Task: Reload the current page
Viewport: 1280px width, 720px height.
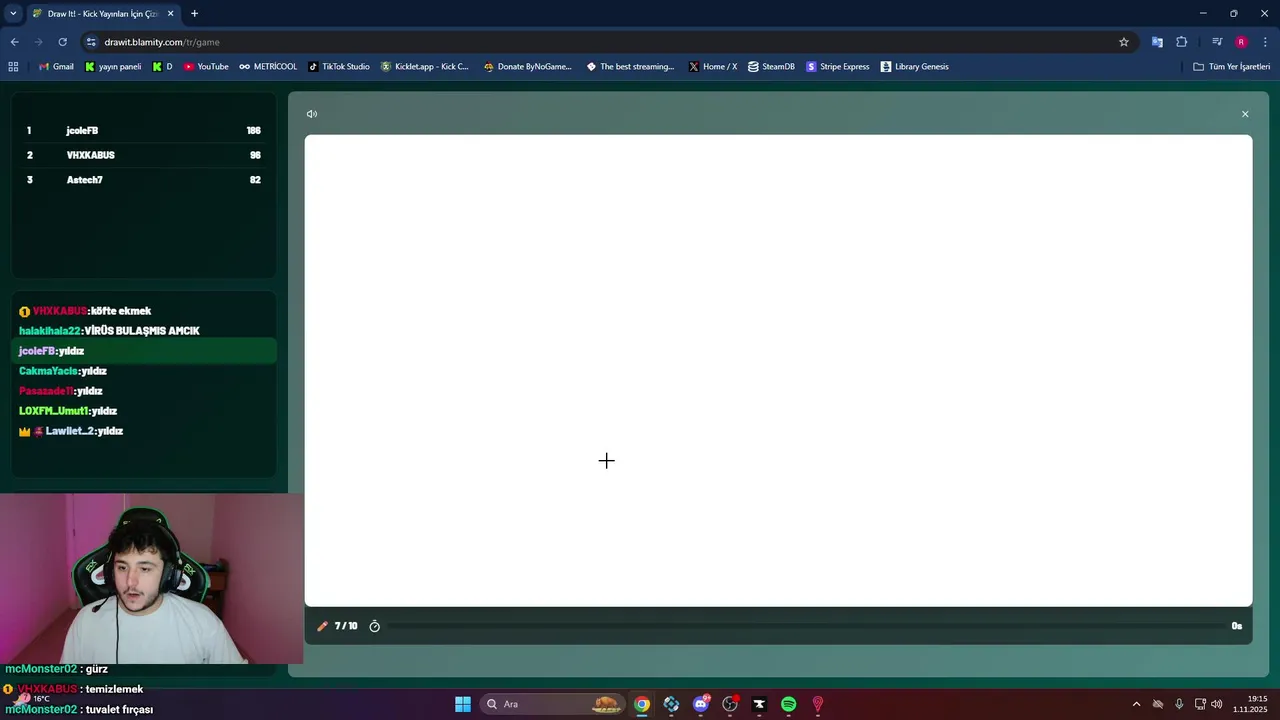Action: [62, 42]
